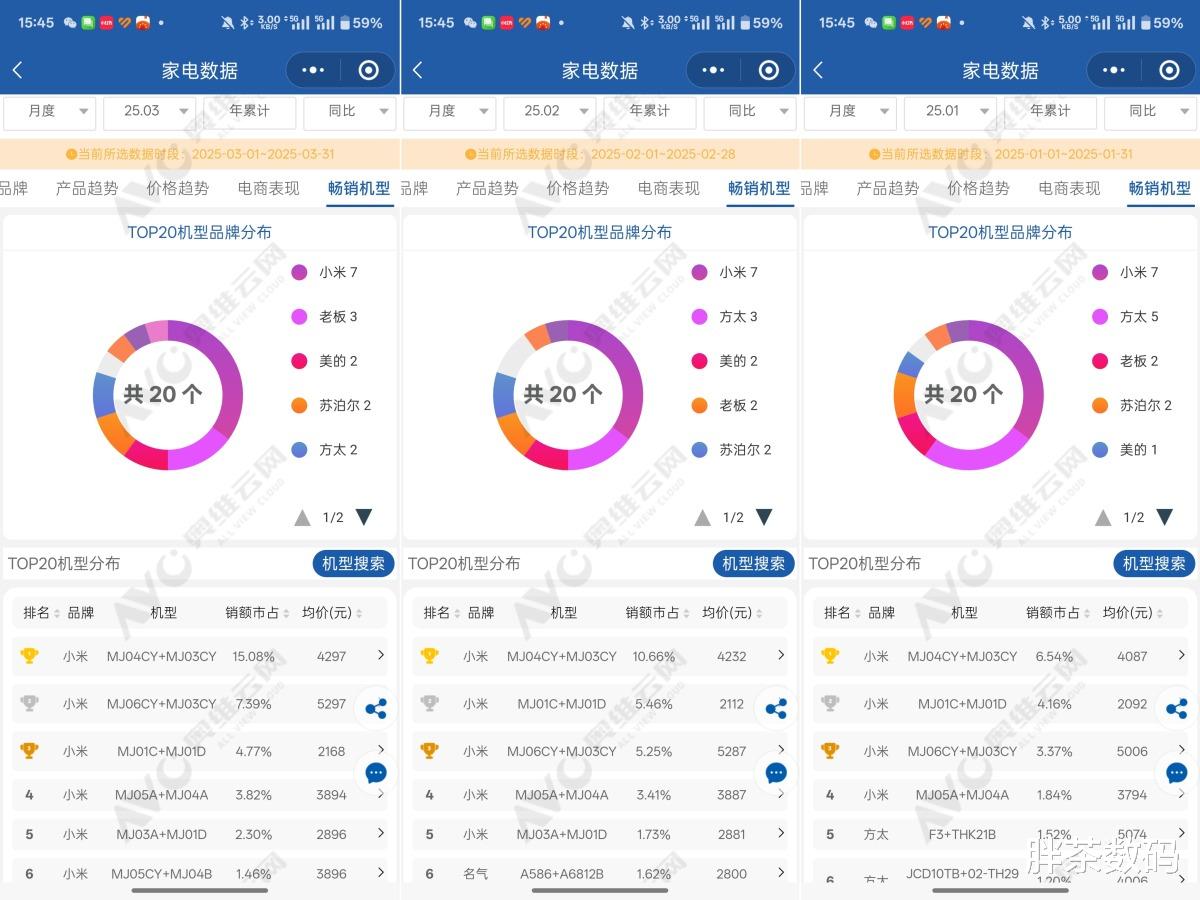Open the 25.03 month dropdown
Image resolution: width=1200 pixels, height=900 pixels.
tap(149, 111)
